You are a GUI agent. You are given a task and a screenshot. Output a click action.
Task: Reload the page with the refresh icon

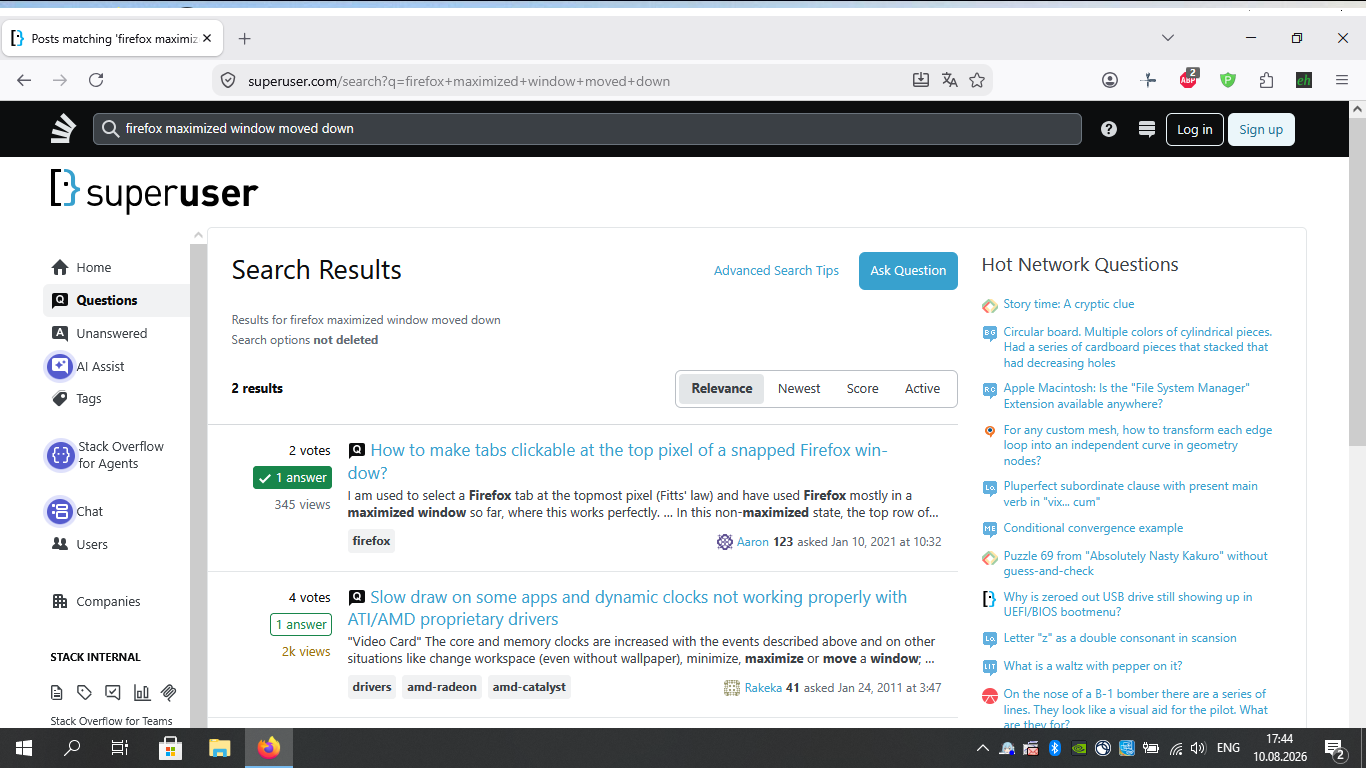(x=96, y=81)
